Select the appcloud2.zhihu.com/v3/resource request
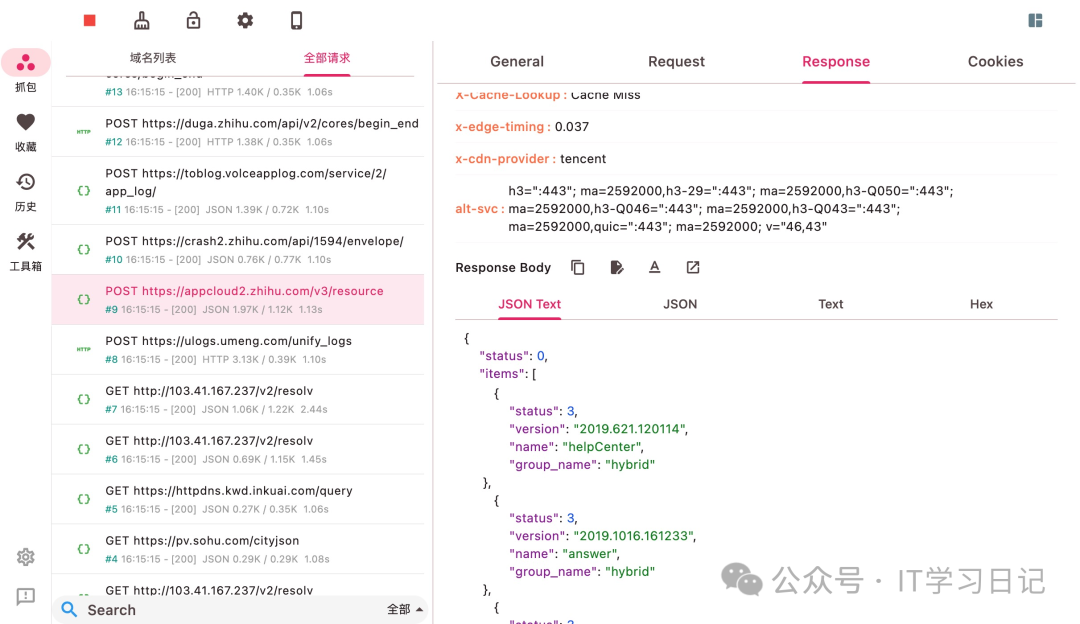 click(x=238, y=300)
